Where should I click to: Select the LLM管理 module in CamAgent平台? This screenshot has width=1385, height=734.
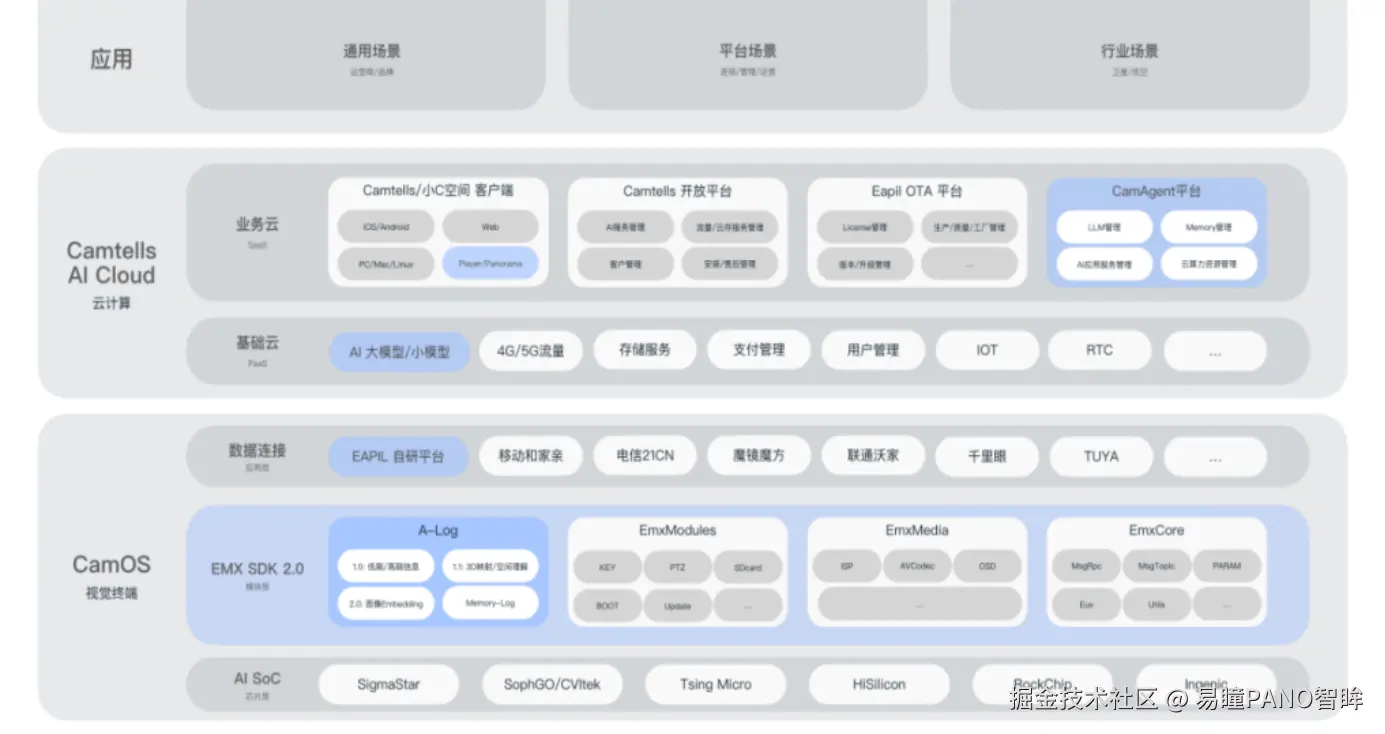coord(1103,226)
